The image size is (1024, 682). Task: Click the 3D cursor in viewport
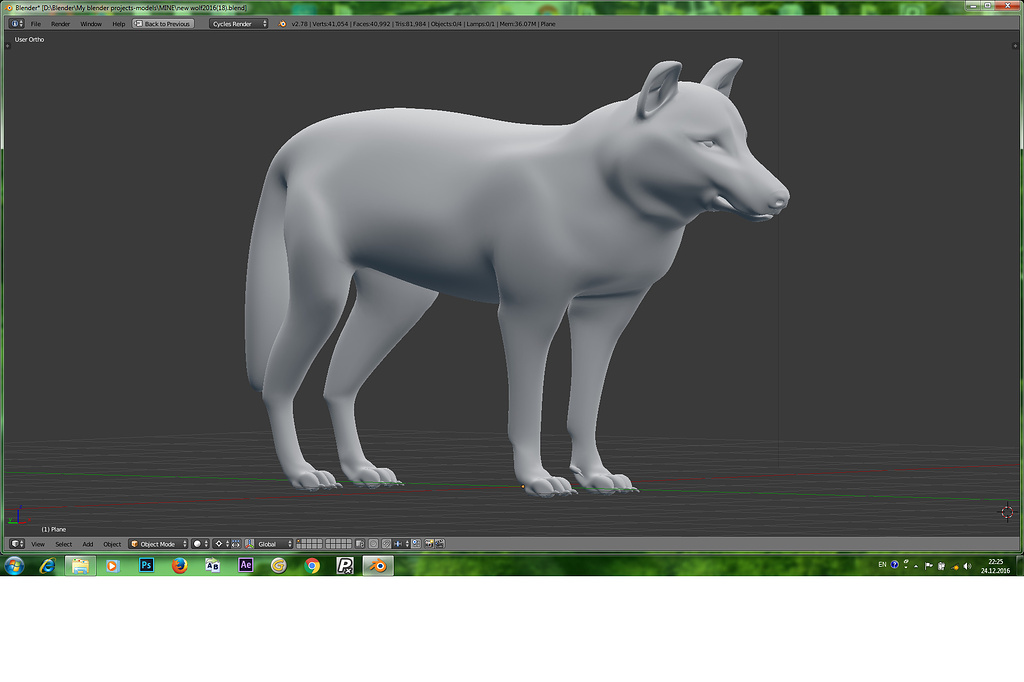(1007, 512)
